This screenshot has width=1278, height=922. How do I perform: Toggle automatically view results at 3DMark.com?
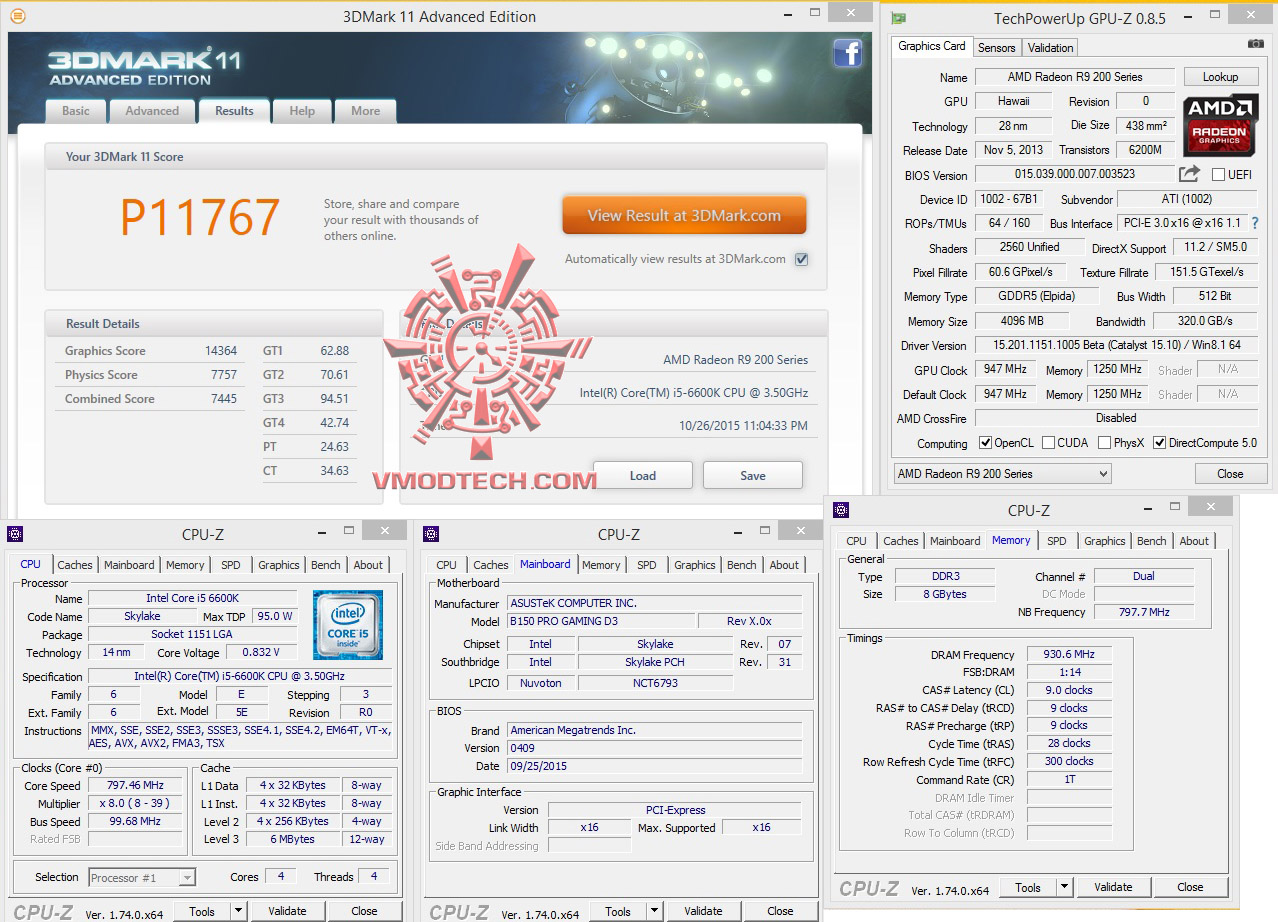click(801, 259)
